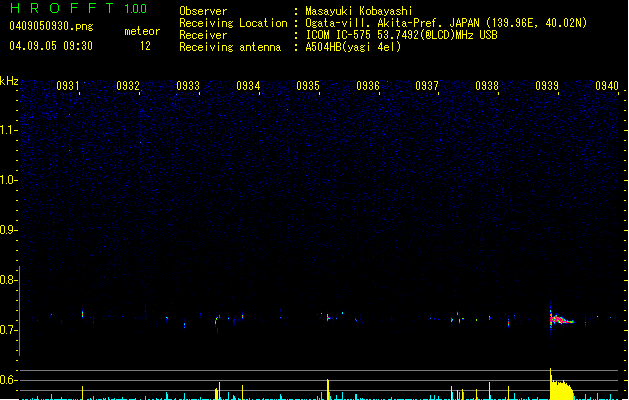This screenshot has height=400, width=629.
Task: Click the 0.7 kHz axis label
Action: (8, 330)
